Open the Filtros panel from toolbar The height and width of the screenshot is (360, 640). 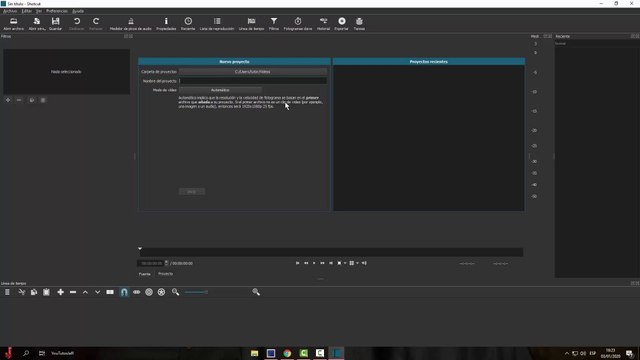(x=274, y=24)
